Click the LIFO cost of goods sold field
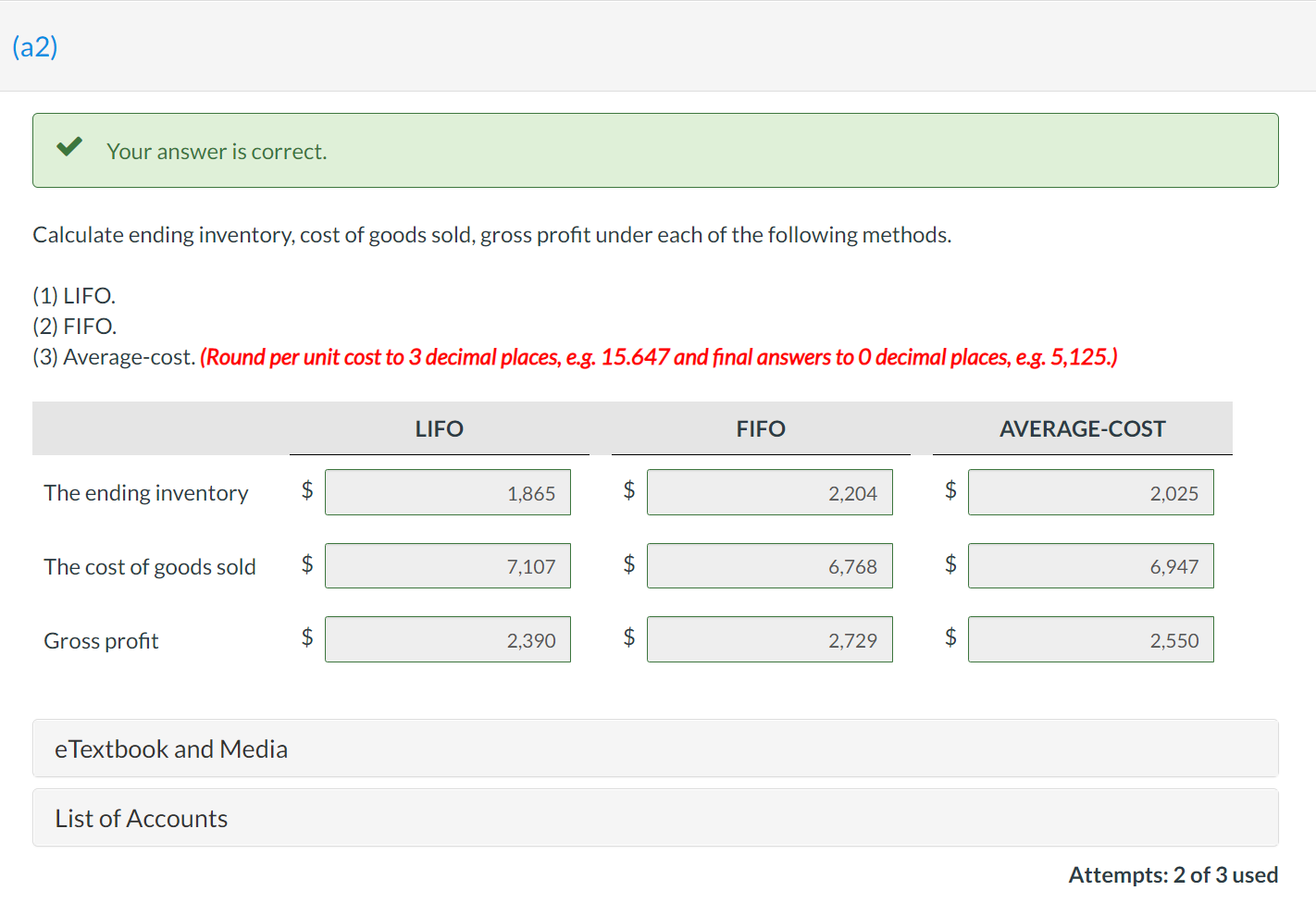Viewport: 1316px width, 903px height. (448, 566)
